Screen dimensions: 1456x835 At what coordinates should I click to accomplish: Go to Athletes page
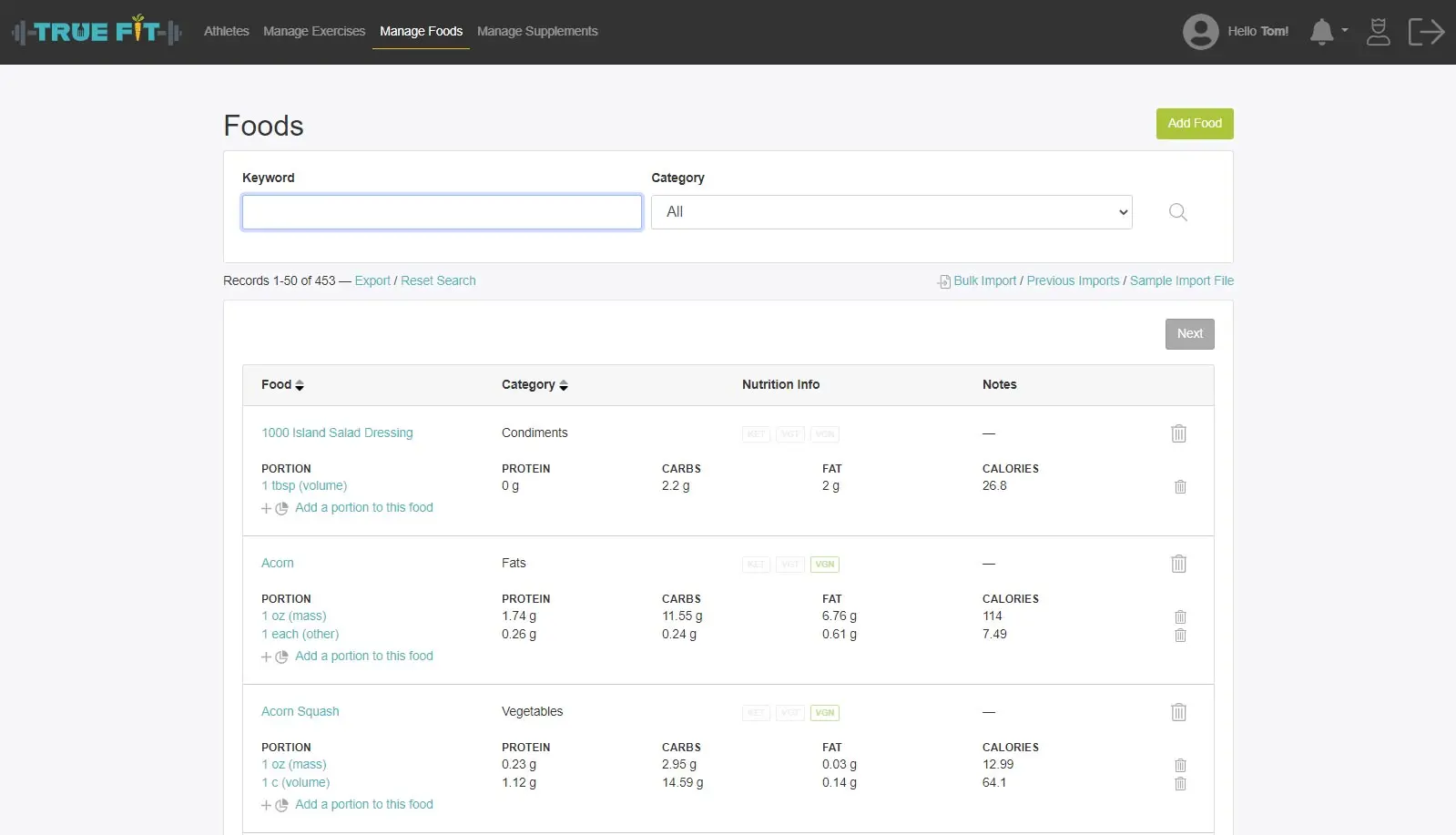(x=227, y=31)
